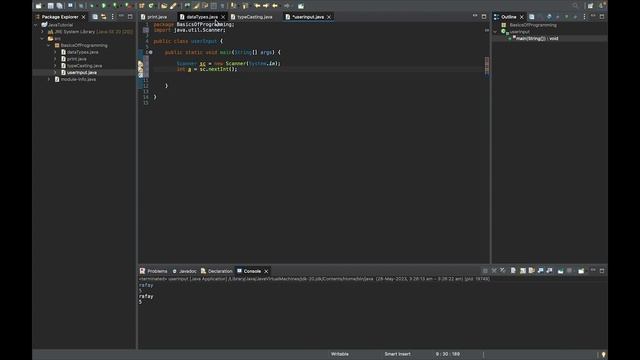Click the New file toolbar icon
This screenshot has height=360, width=640.
click(x=38, y=6)
